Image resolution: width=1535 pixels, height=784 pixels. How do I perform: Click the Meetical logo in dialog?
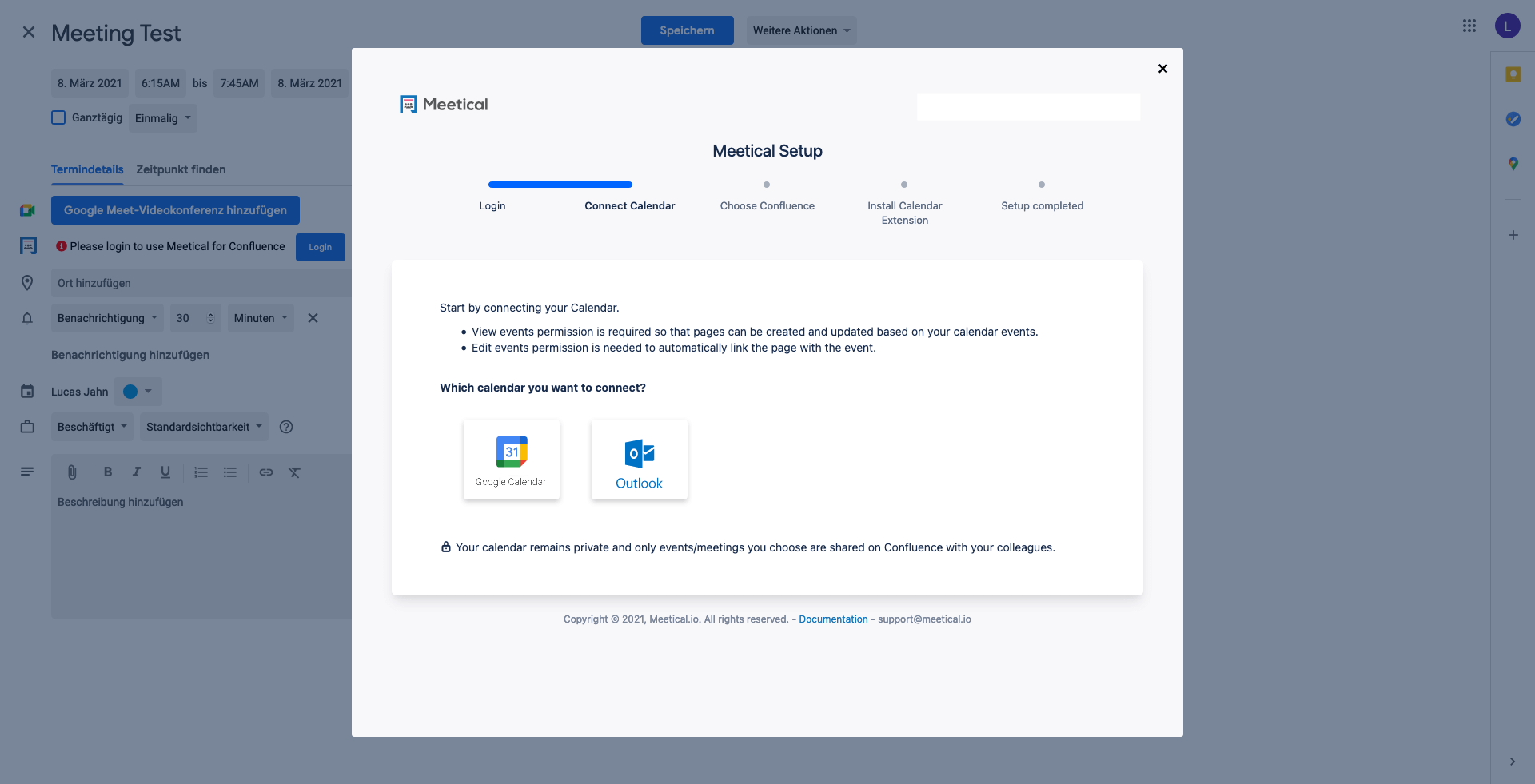click(x=444, y=105)
